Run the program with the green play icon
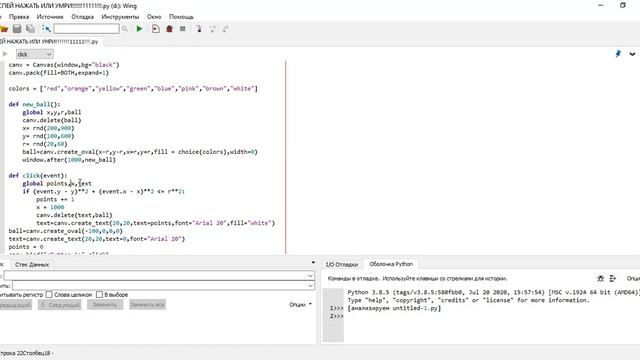Viewport: 640px width, 360px height. coord(140,29)
